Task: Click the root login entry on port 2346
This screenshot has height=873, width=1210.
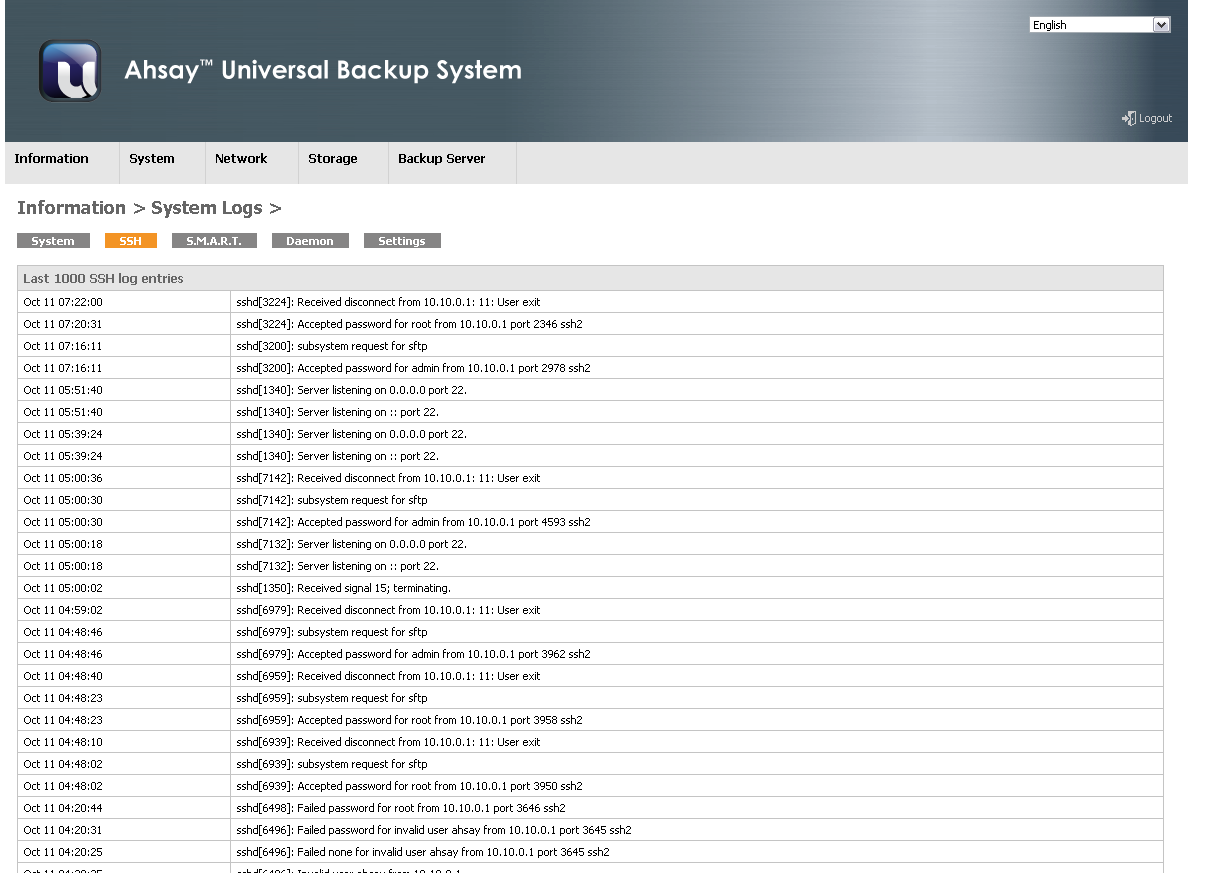Action: point(409,324)
